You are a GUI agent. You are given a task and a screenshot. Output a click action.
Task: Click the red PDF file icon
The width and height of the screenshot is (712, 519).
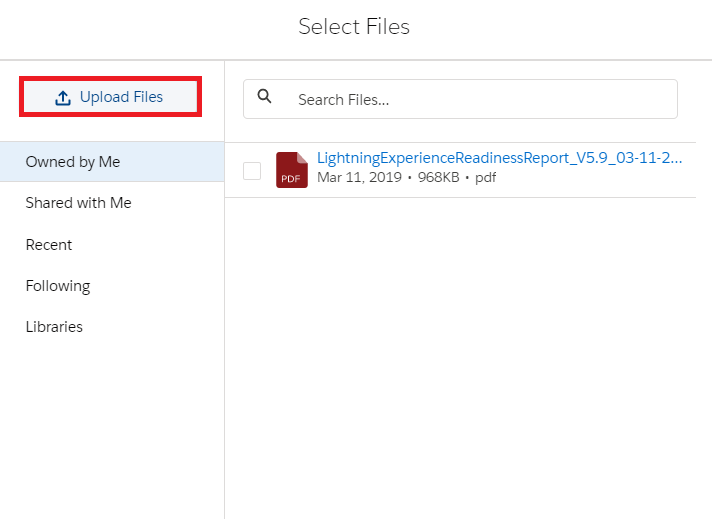291,170
